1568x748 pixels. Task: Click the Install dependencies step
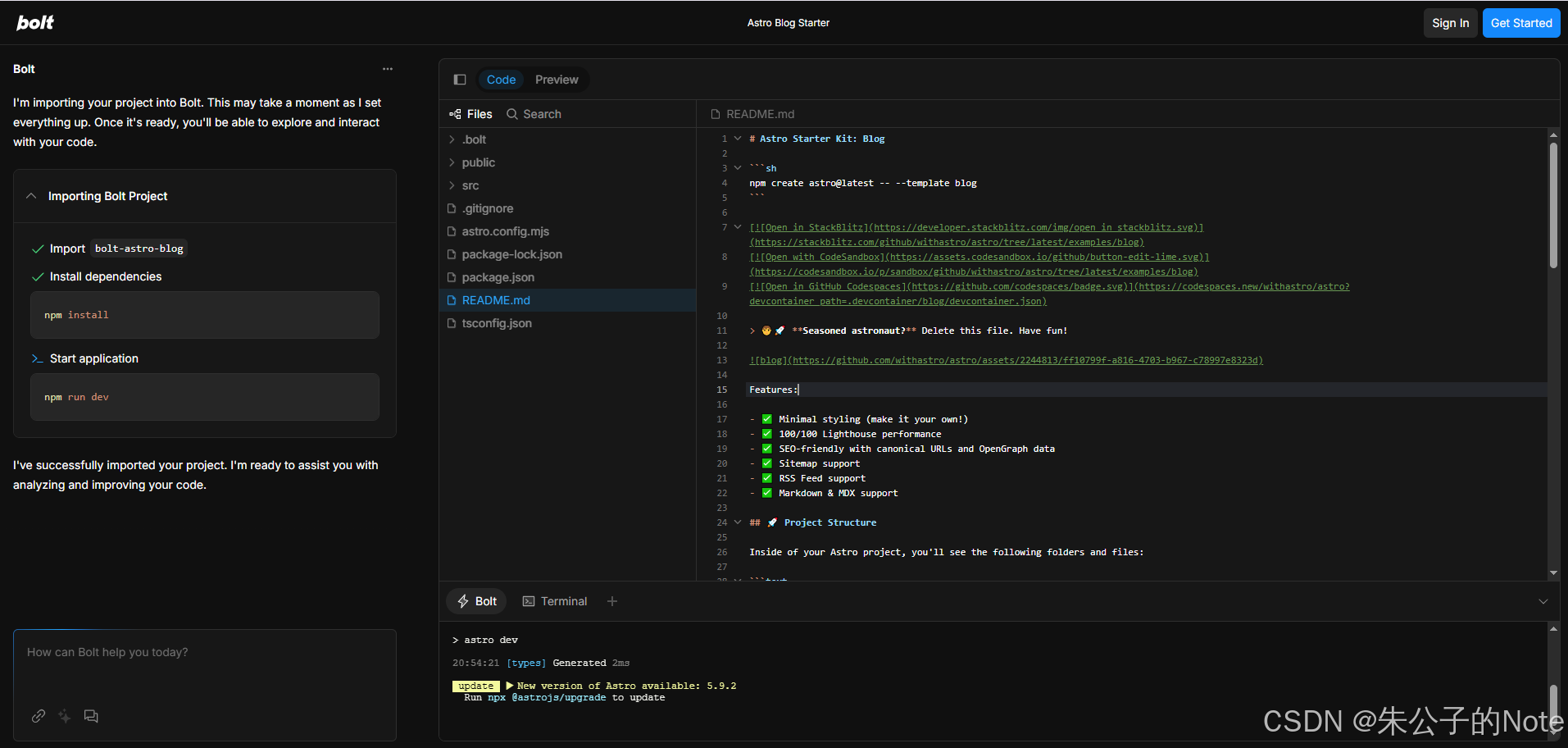tap(106, 276)
